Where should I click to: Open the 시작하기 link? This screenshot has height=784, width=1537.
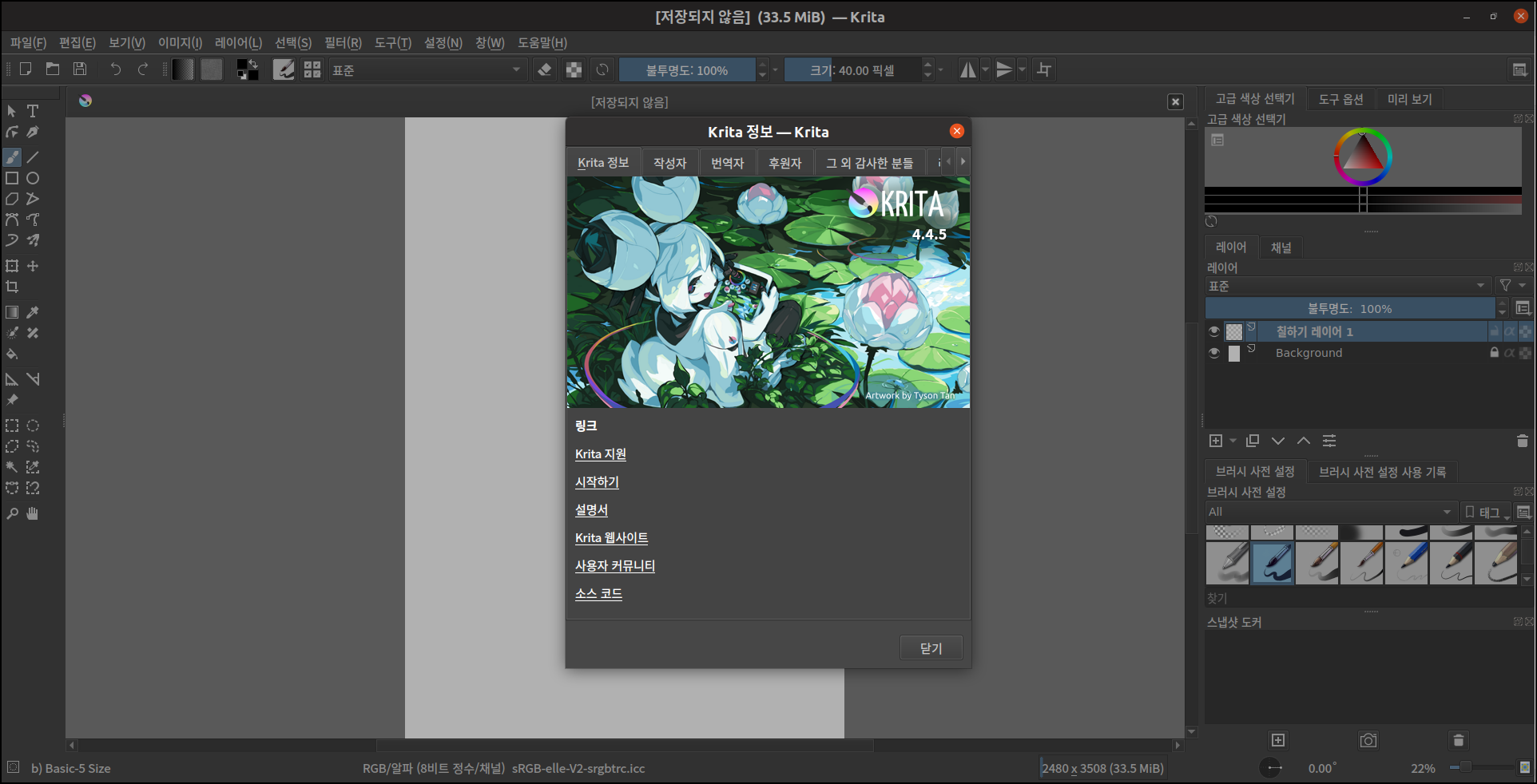point(597,482)
